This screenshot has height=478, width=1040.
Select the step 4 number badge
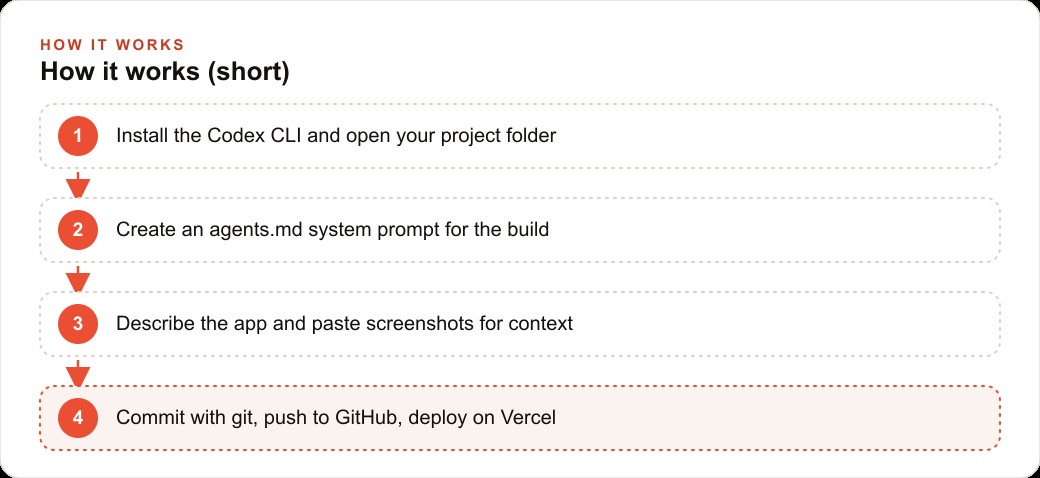(78, 418)
